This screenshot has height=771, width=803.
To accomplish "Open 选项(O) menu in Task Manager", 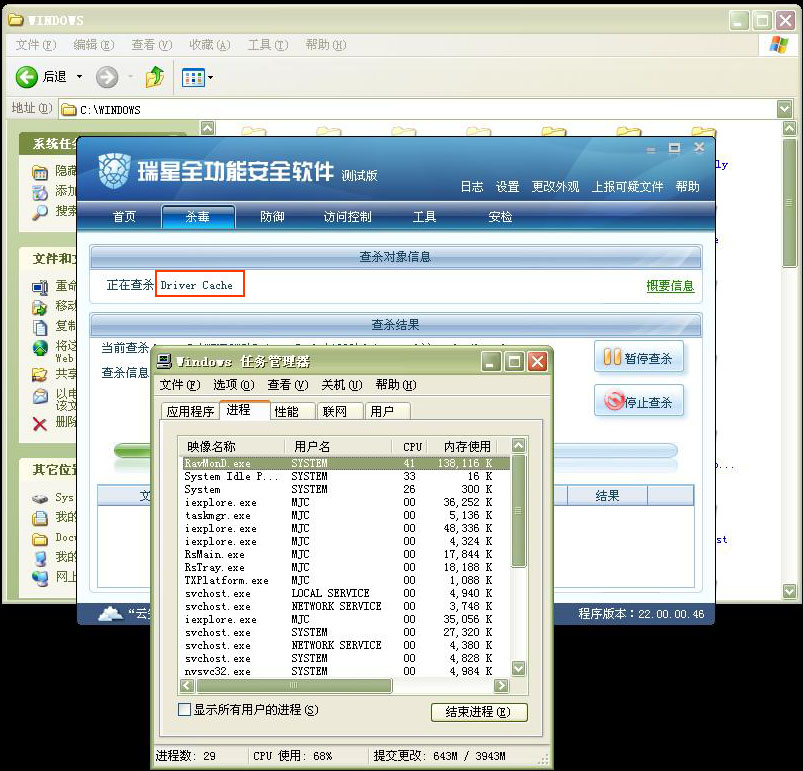I will click(x=234, y=384).
